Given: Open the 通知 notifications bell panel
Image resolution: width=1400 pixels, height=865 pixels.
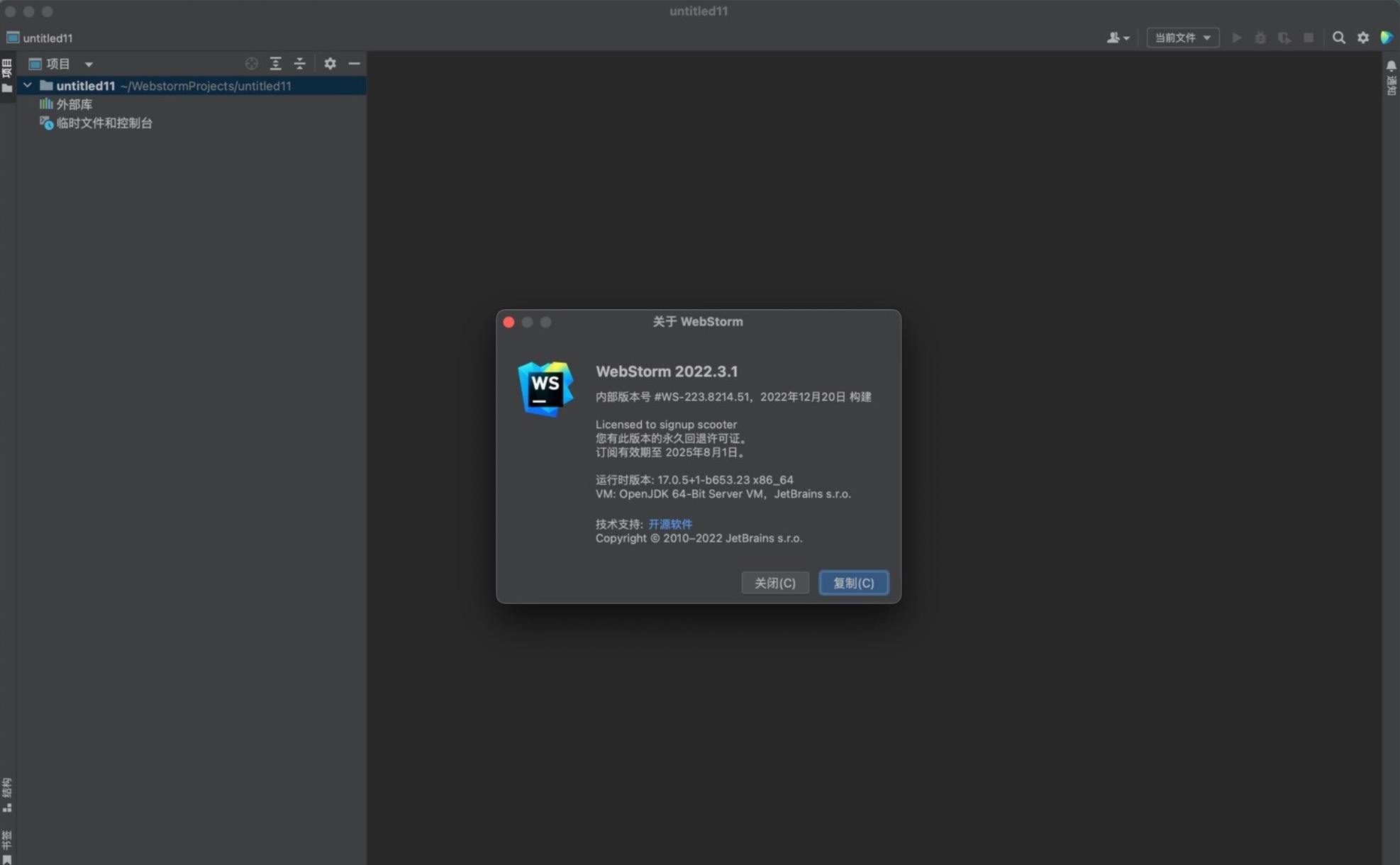Looking at the screenshot, I should coord(1391,77).
